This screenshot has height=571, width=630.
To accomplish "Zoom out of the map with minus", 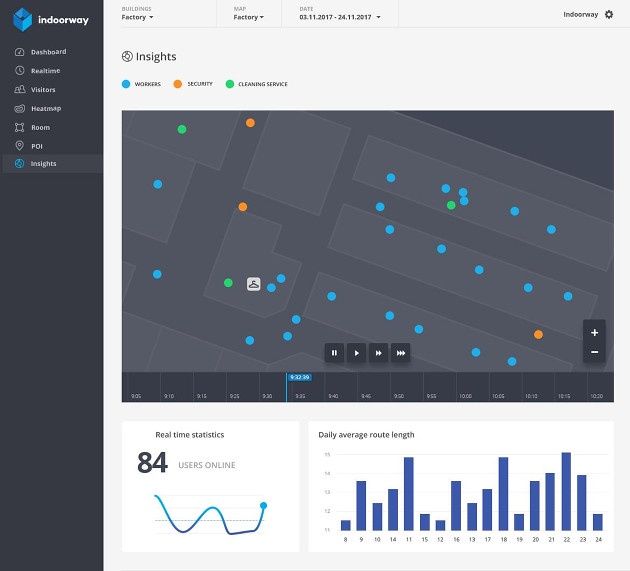I will 594,352.
